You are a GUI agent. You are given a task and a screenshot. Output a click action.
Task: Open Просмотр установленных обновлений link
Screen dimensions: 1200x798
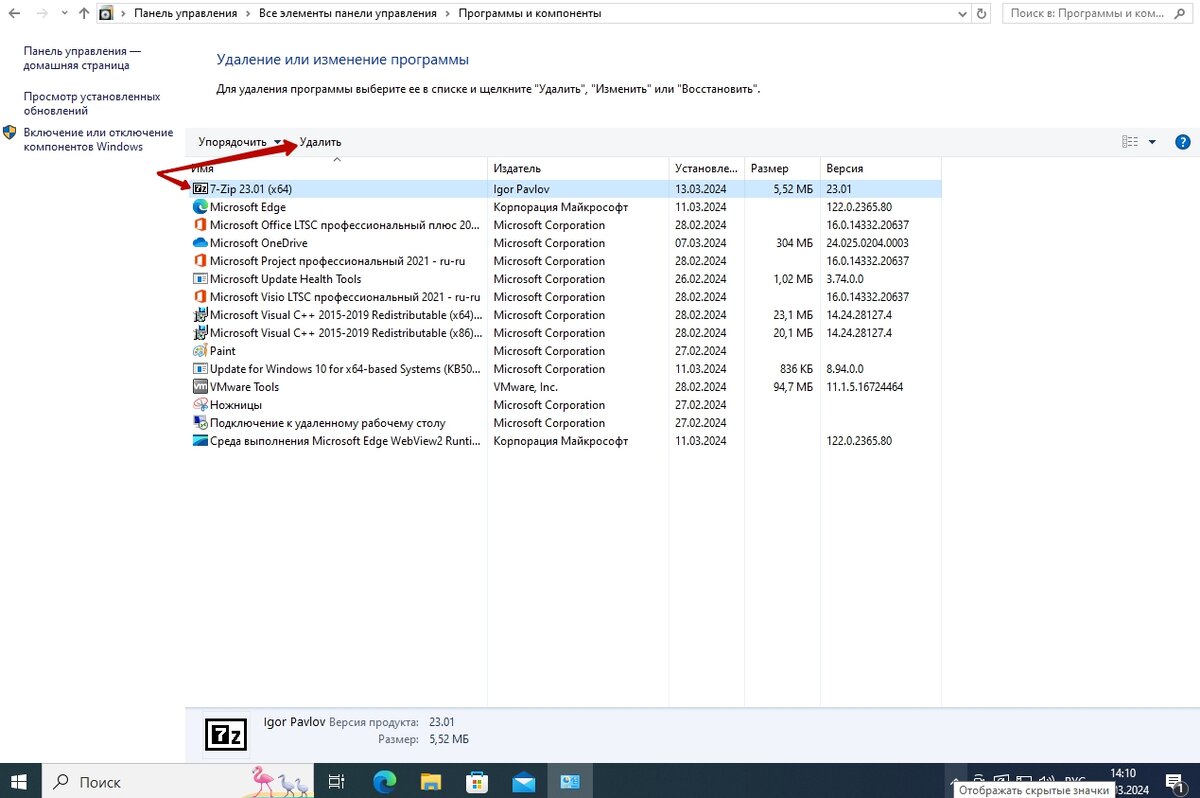click(x=90, y=102)
